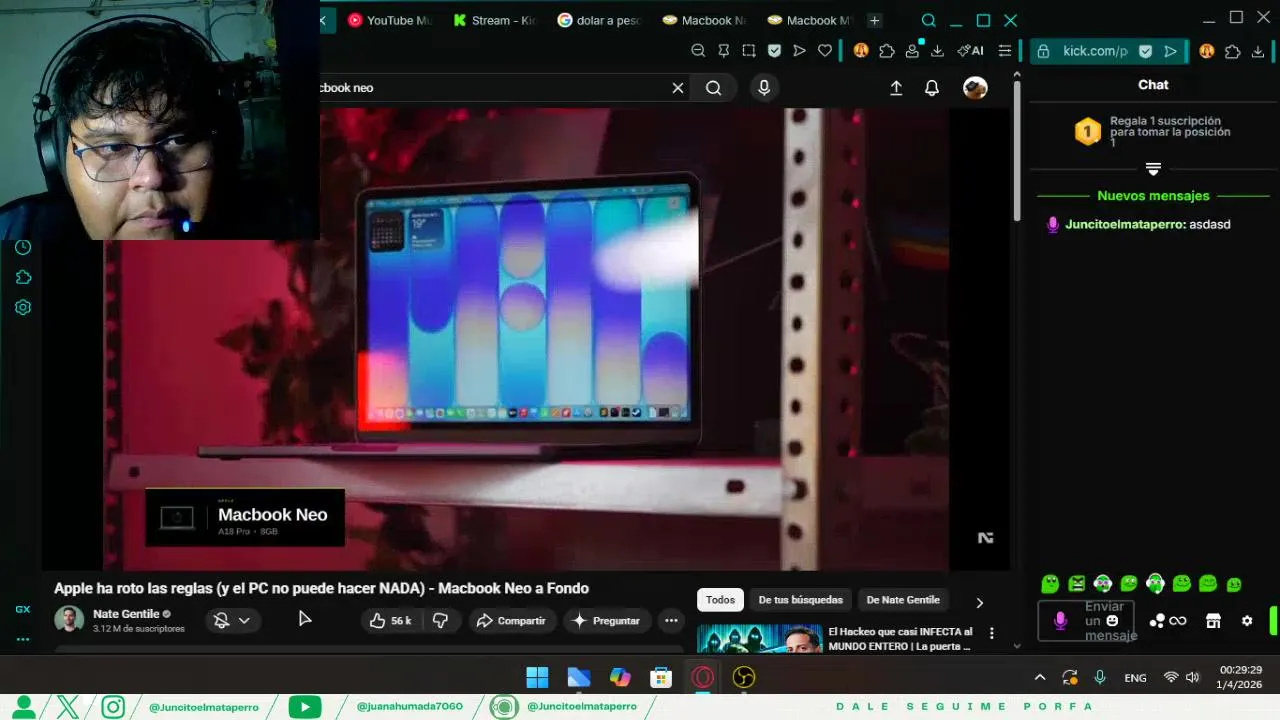Switch to dolar a peso Google tab
Viewport: 1280px width, 720px height.
click(598, 20)
